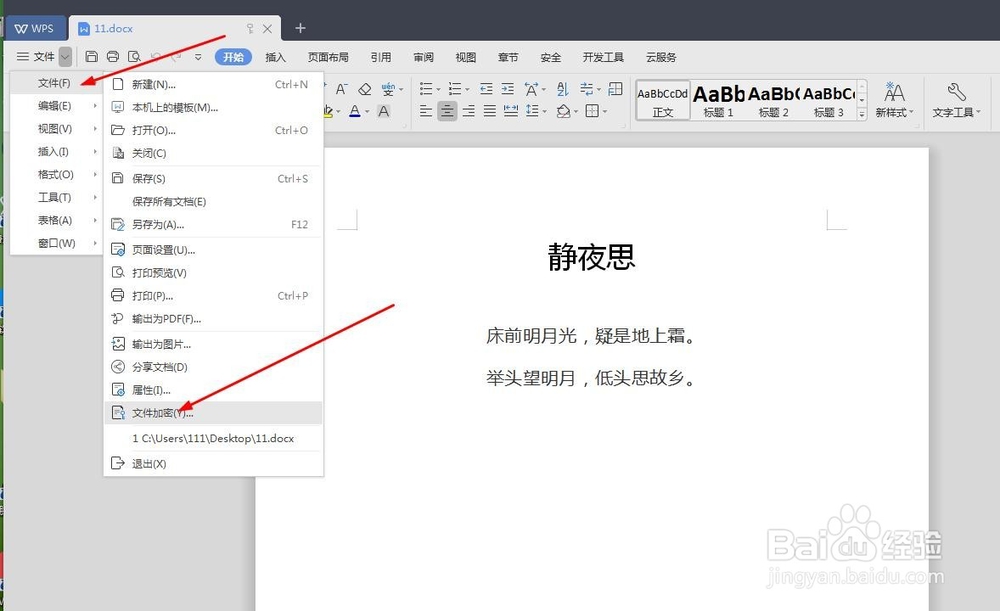Open the recent file 11.docx entry

click(213, 437)
